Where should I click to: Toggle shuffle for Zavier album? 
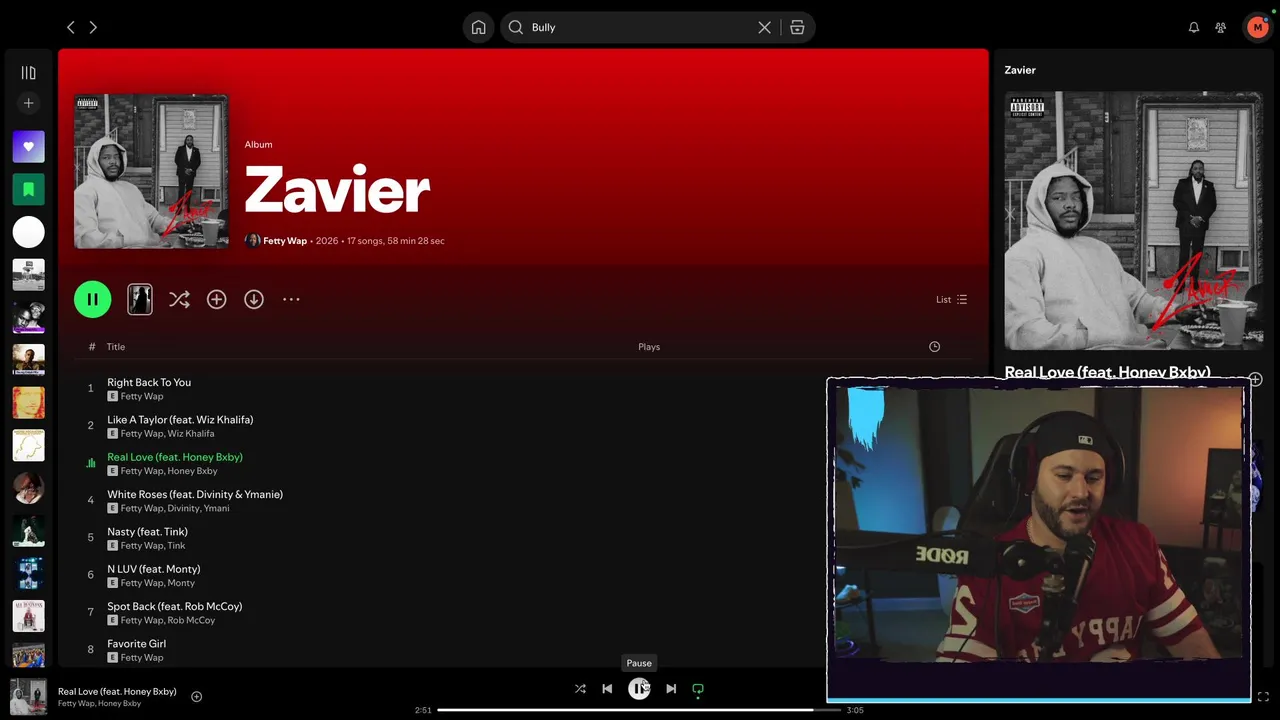(179, 299)
